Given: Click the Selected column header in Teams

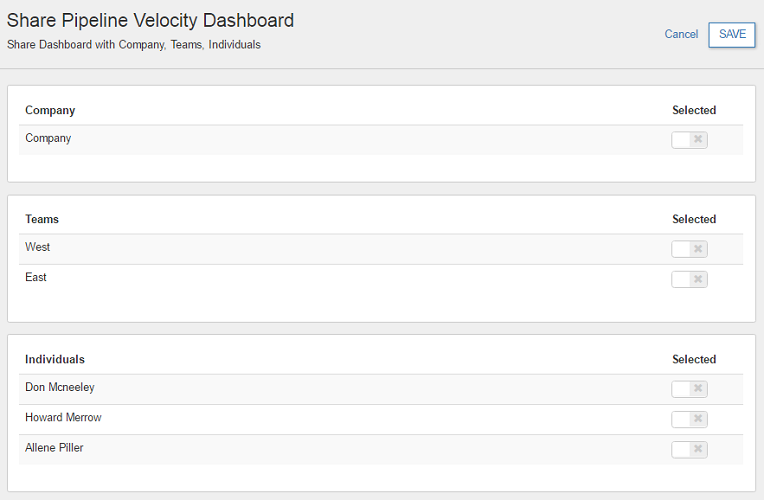Looking at the screenshot, I should coord(694,219).
